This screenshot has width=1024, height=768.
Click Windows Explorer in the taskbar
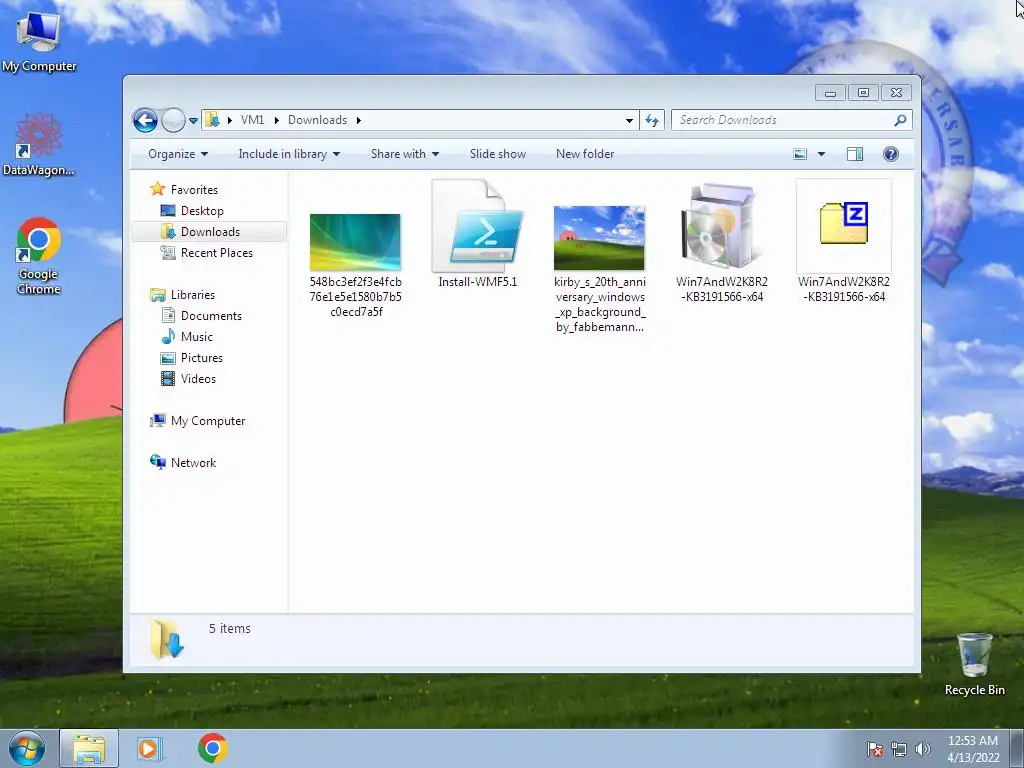point(89,749)
